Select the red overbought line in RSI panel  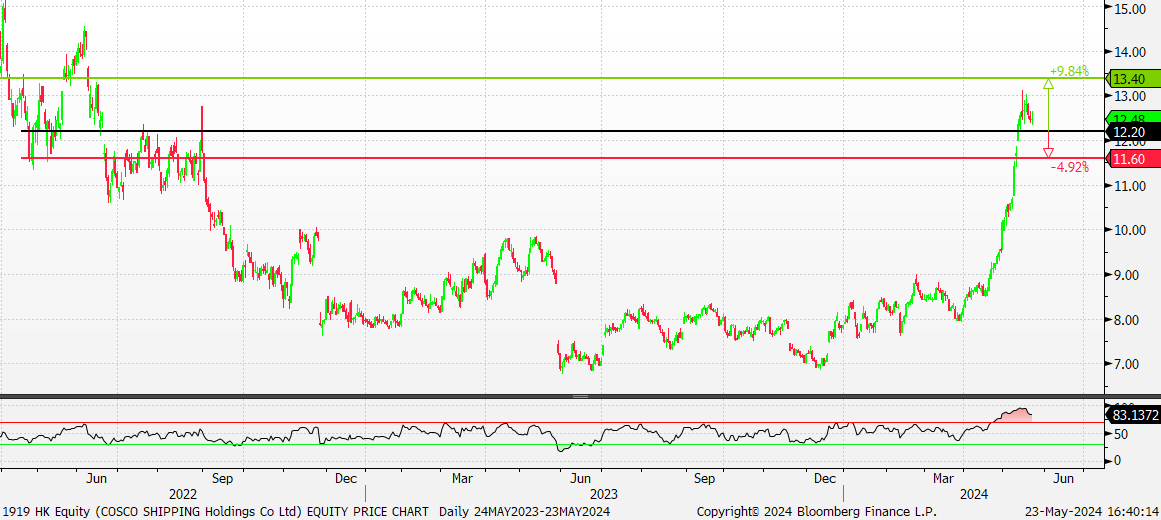(552, 423)
